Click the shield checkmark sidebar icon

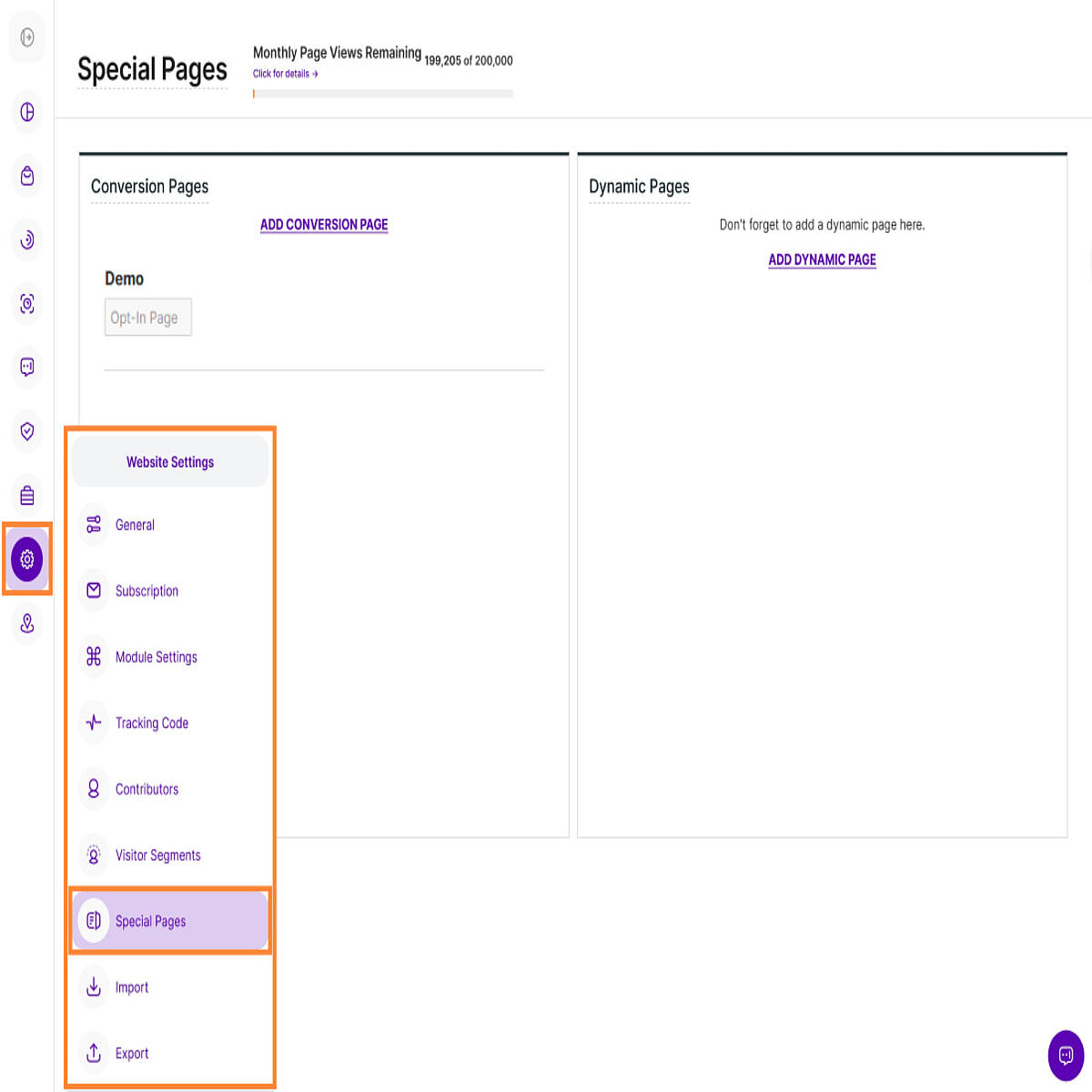pos(27,430)
